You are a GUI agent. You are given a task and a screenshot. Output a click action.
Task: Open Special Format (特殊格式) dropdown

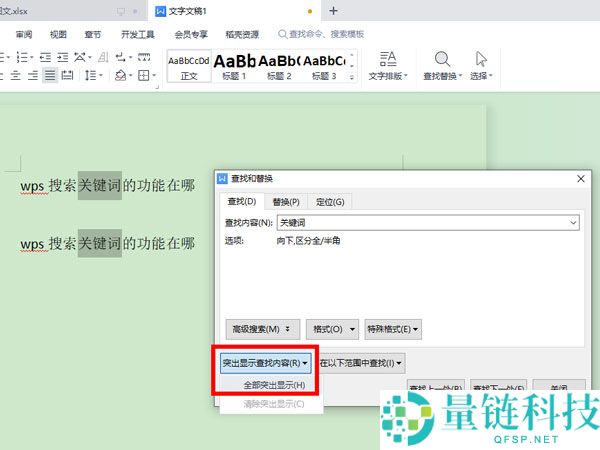tap(393, 329)
